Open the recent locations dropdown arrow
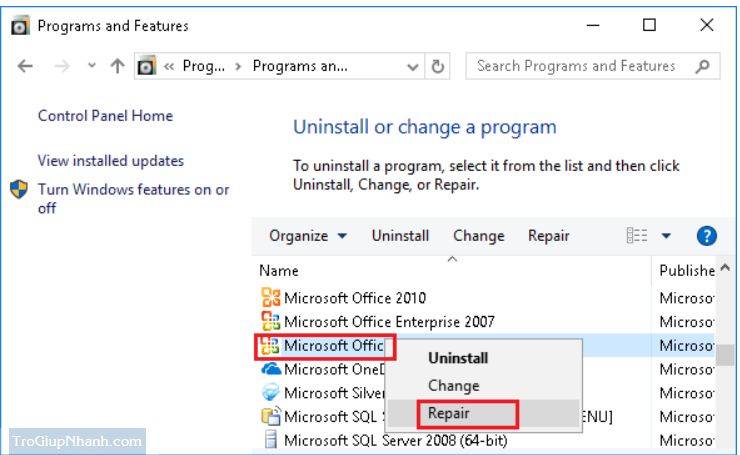This screenshot has height=455, width=740. click(92, 66)
